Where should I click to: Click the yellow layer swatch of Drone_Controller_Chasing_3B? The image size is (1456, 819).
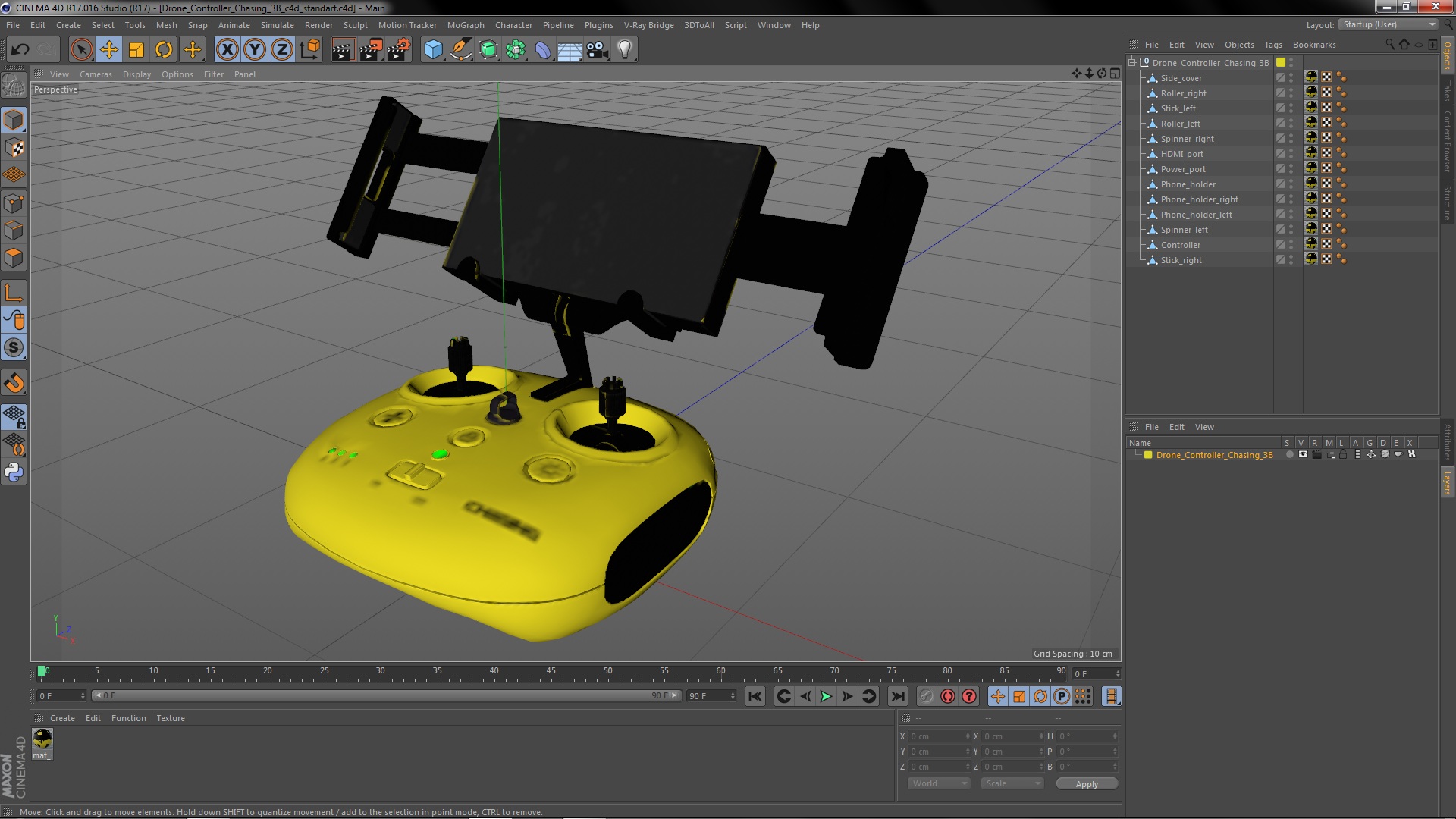coord(1281,63)
